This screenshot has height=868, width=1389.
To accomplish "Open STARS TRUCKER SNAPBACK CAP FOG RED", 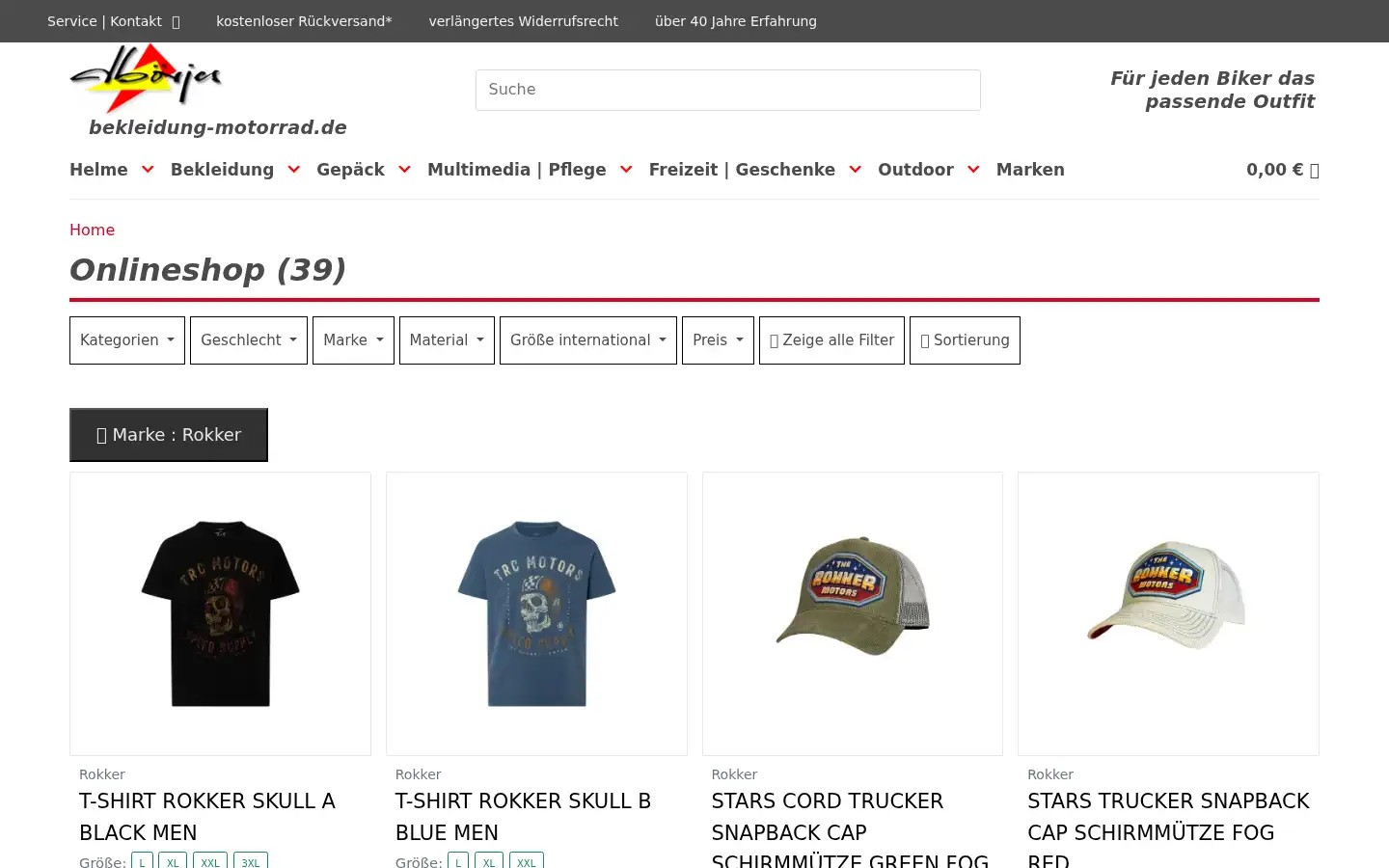I will 1168,829.
